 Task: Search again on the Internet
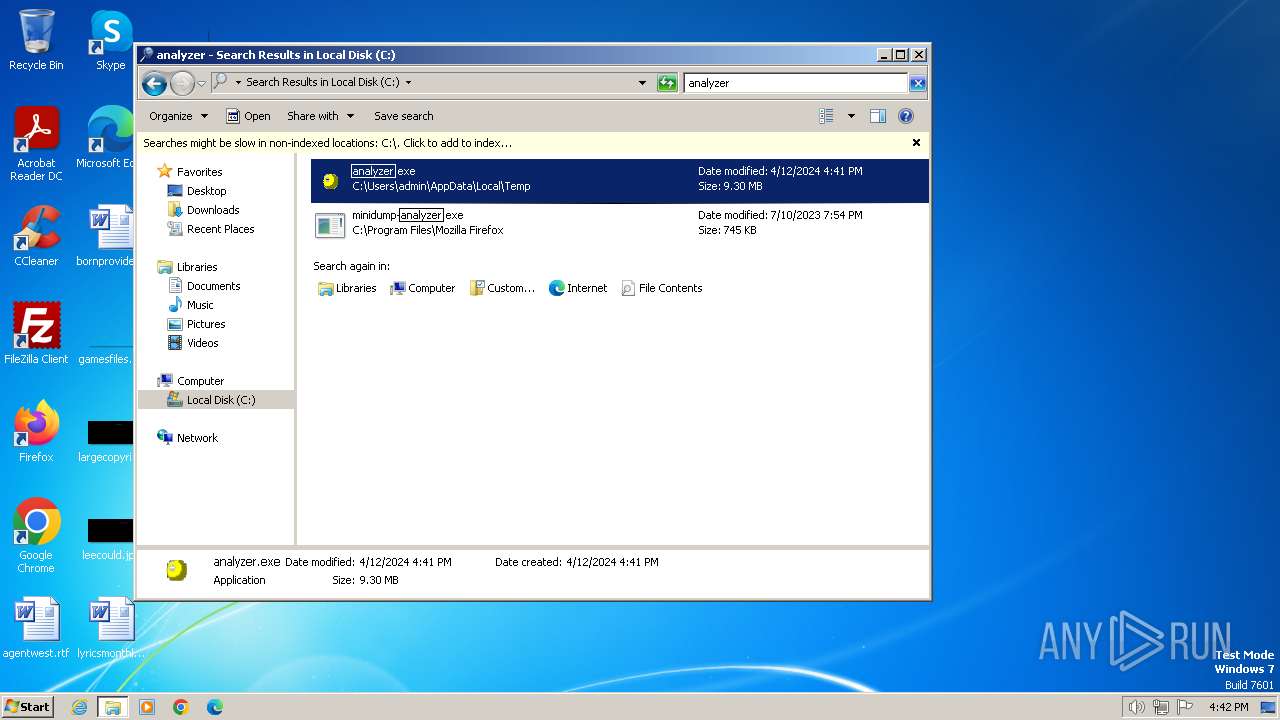(x=578, y=288)
